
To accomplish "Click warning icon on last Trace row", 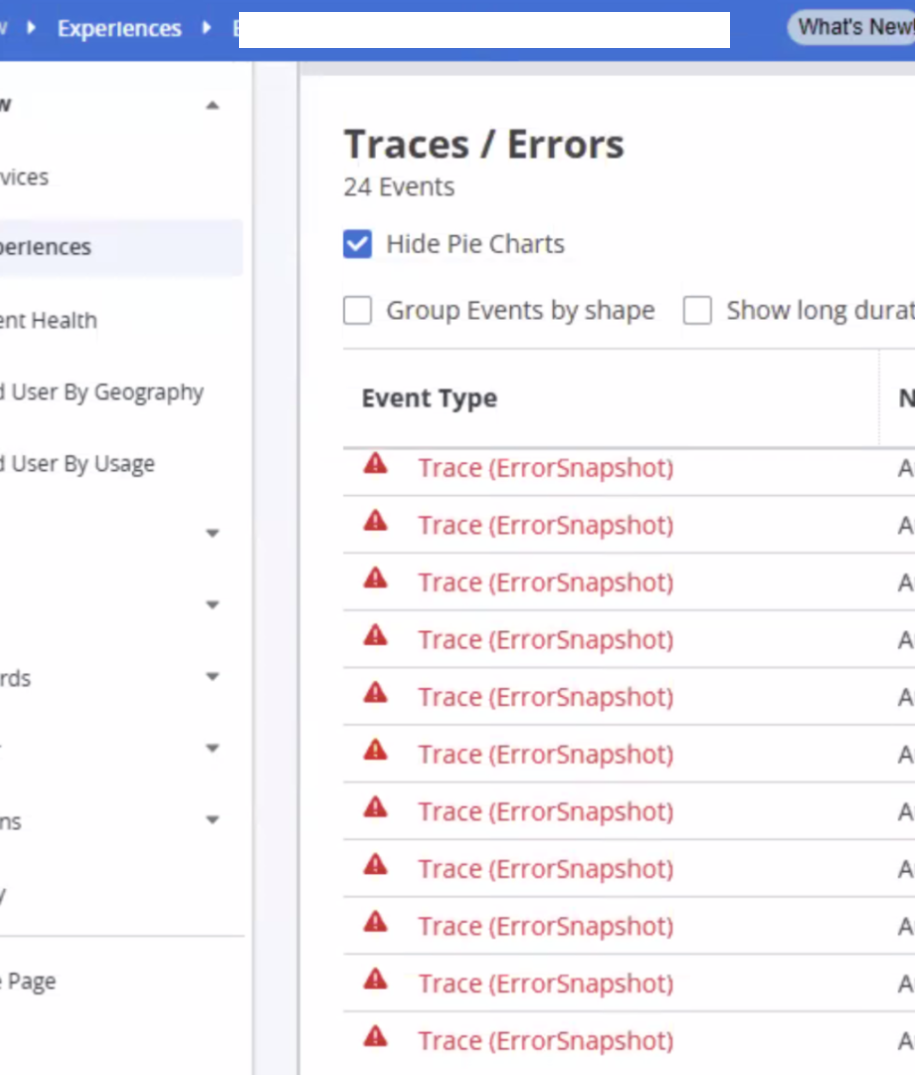I will click(x=375, y=1036).
